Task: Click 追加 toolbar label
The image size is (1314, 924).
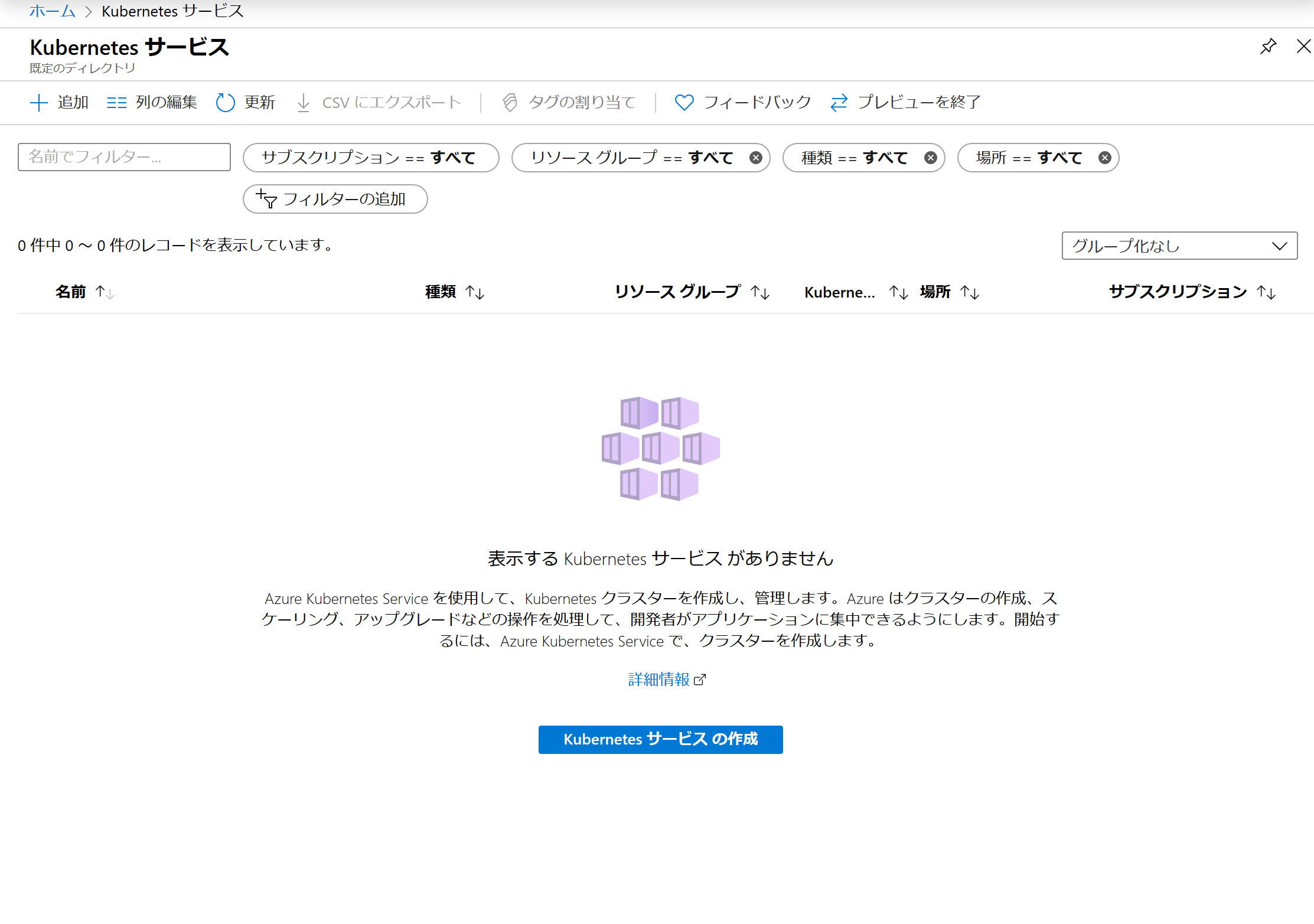Action: [73, 103]
